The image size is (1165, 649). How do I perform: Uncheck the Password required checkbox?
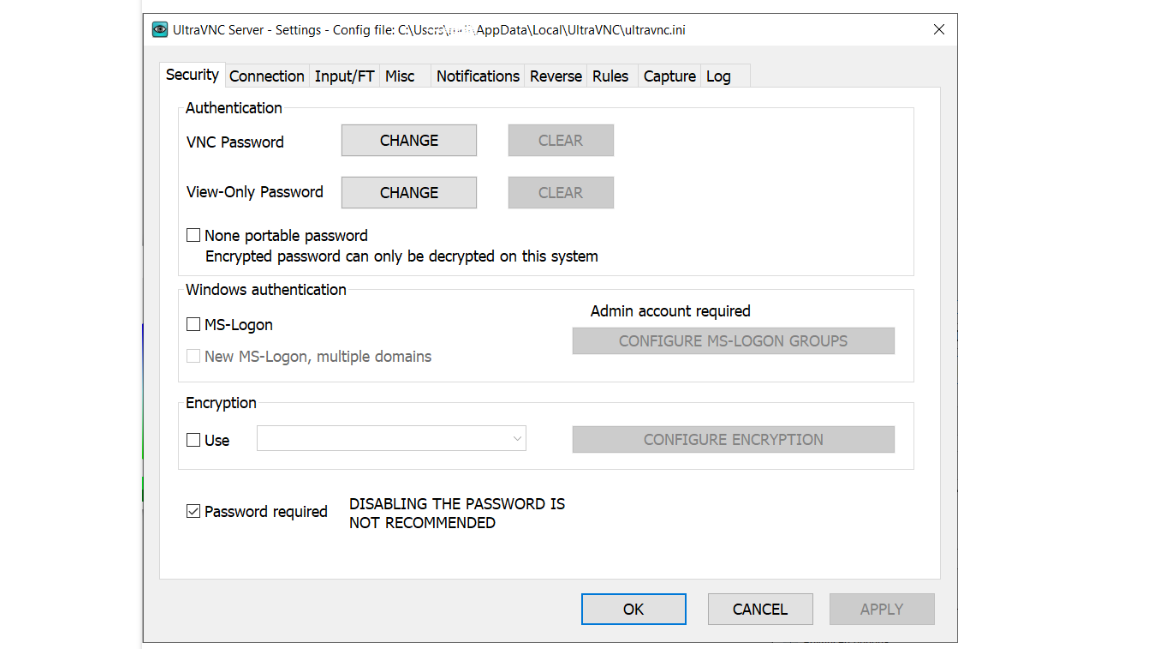click(x=193, y=512)
